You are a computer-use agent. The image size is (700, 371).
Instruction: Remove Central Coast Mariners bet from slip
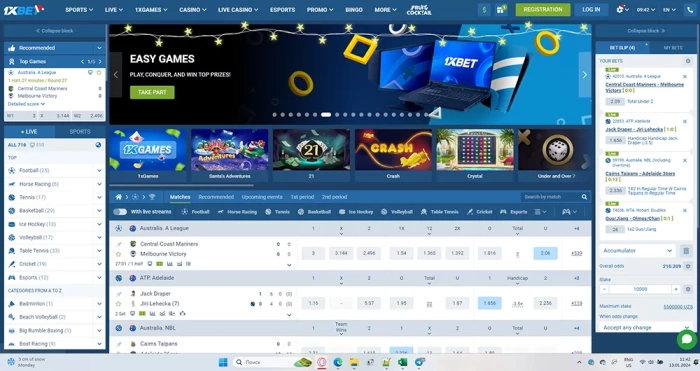(685, 77)
